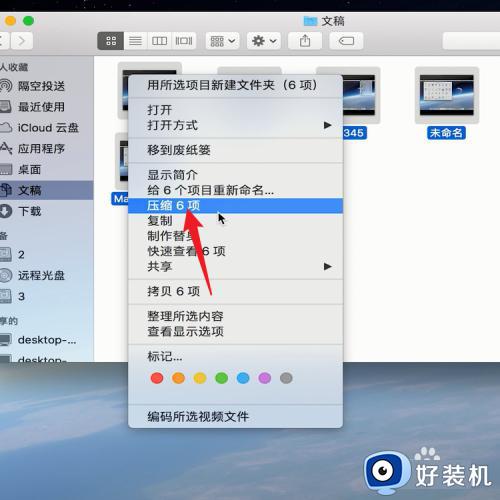This screenshot has height=500, width=500.
Task: Apply the green tag color
Action: (222, 378)
